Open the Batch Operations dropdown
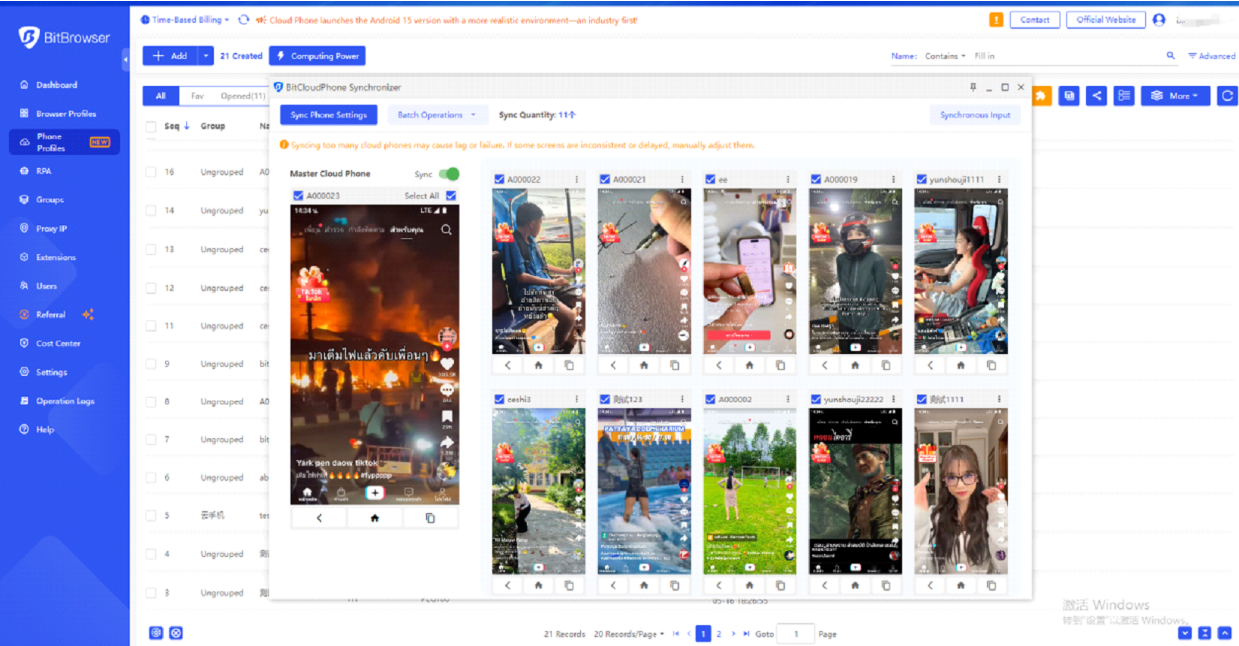This screenshot has width=1239, height=646. pos(438,115)
